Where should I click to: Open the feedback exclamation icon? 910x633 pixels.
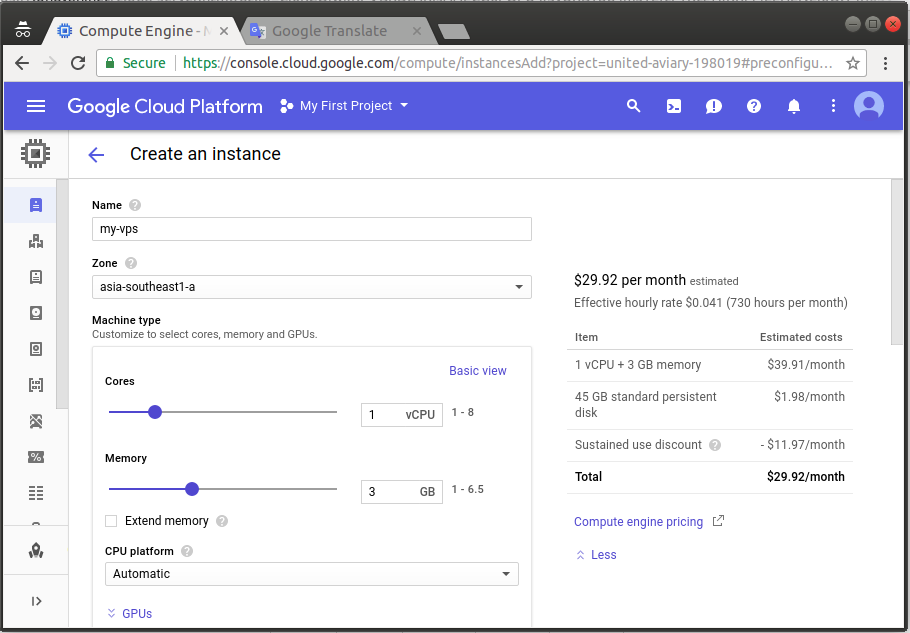click(x=714, y=106)
